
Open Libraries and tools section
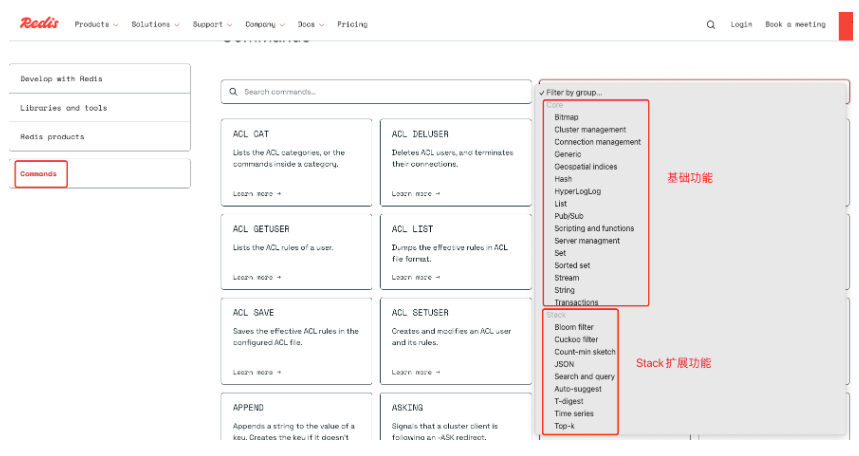pos(100,108)
